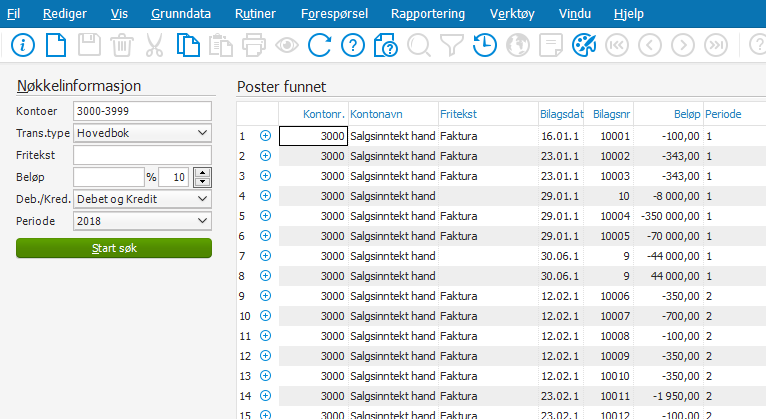Open the Grunndata menu
Image resolution: width=766 pixels, height=419 pixels.
tap(181, 14)
